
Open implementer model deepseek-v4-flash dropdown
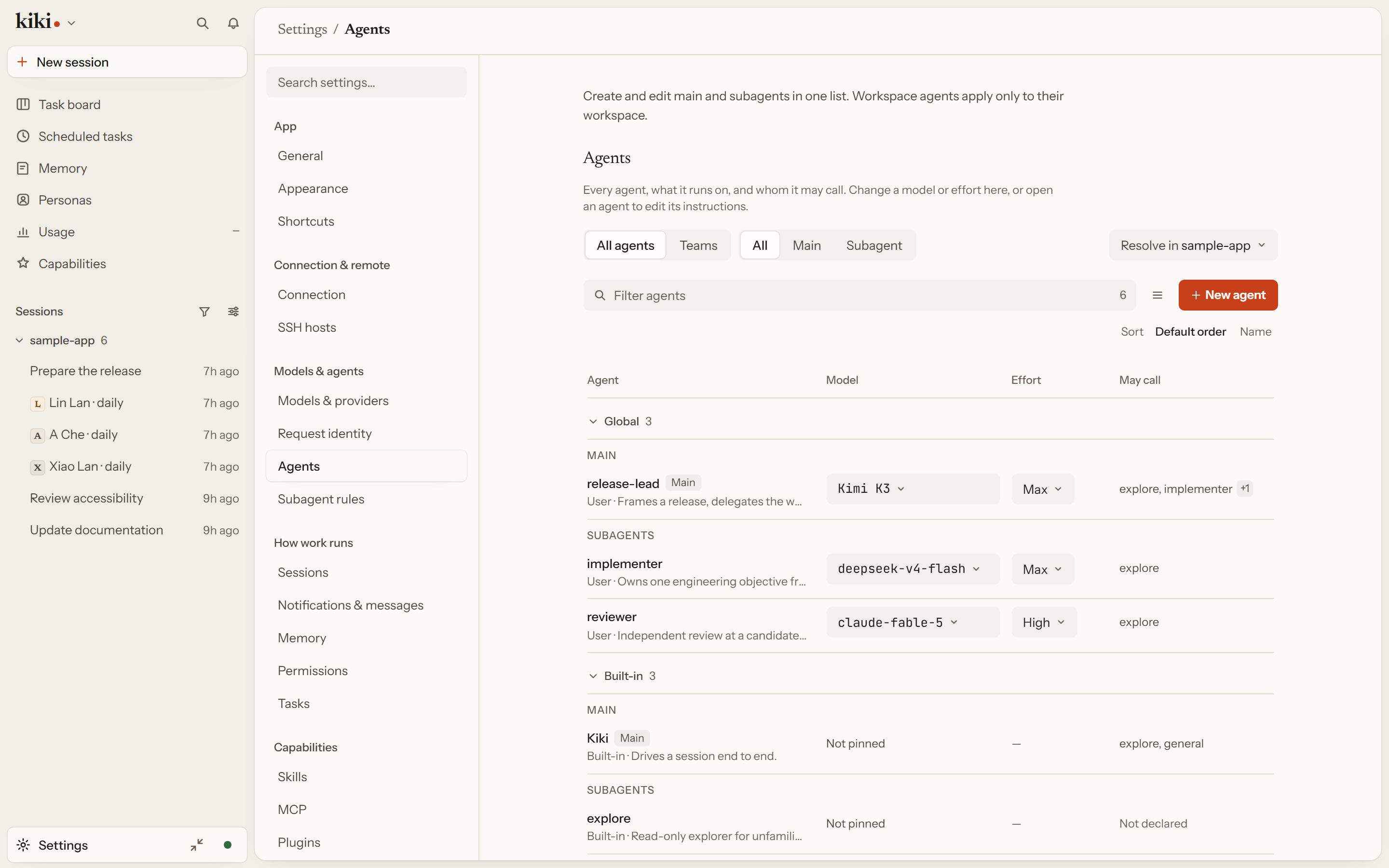coord(912,569)
